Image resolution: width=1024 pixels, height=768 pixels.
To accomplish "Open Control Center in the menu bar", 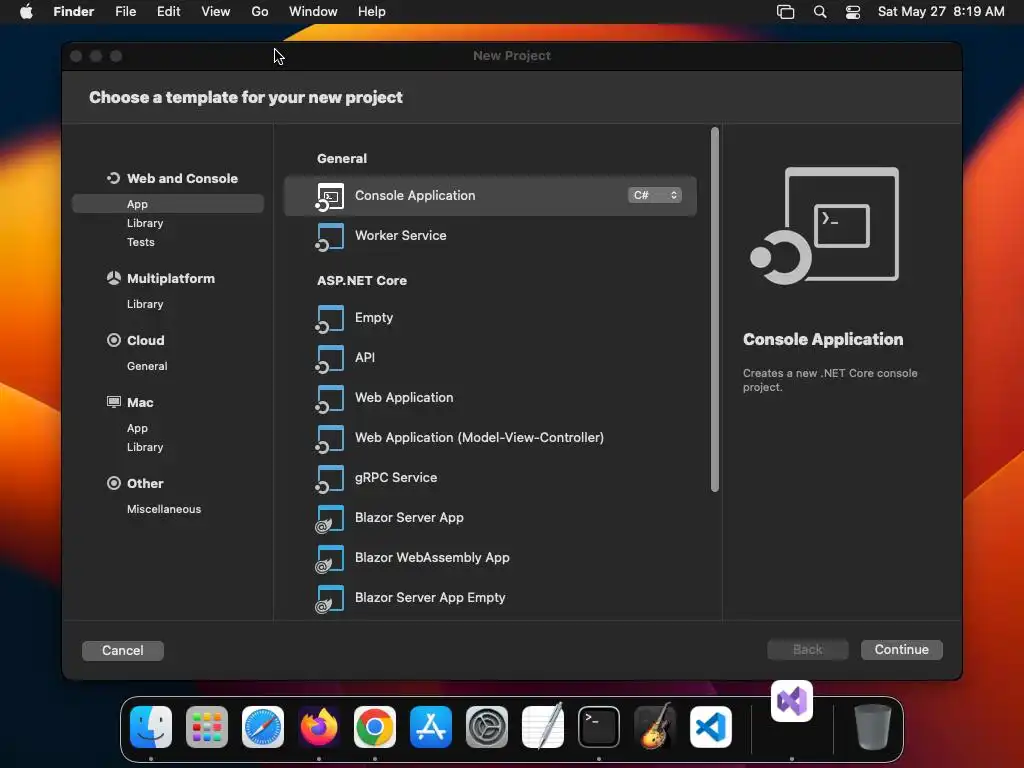I will [852, 12].
